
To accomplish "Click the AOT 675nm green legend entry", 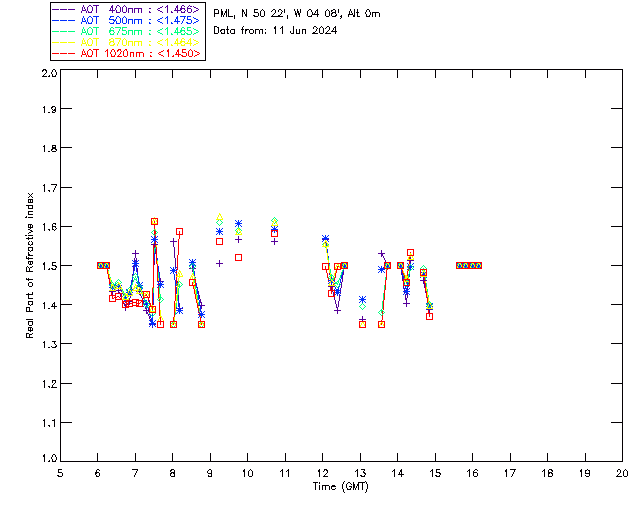I will coord(126,31).
